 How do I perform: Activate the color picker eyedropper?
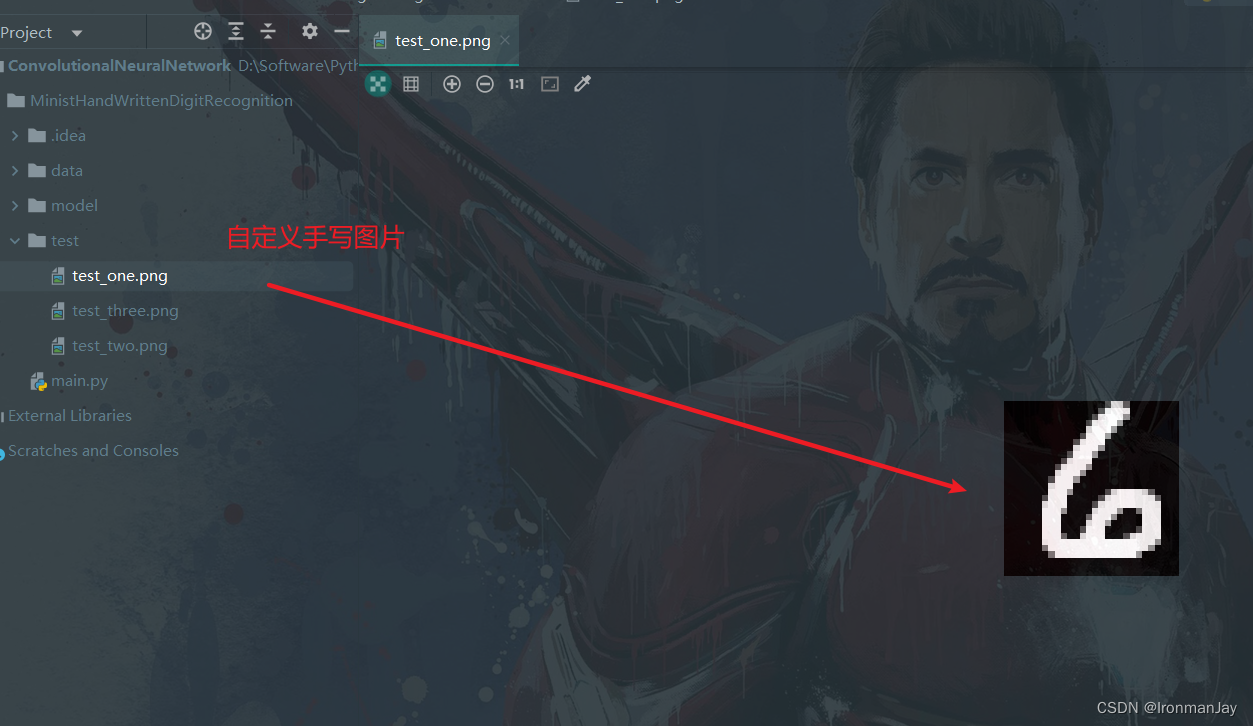point(583,84)
